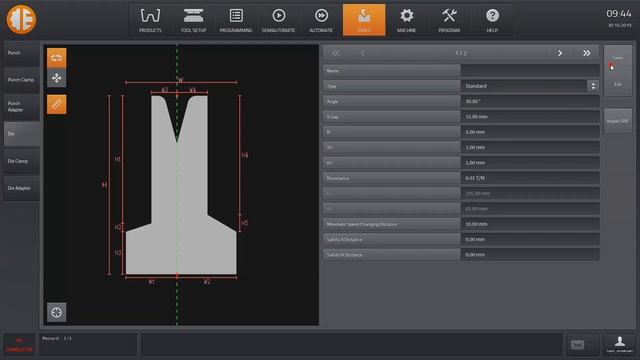Toggle the orange ruler dimensions tool
640x360 pixels.
[x=56, y=104]
